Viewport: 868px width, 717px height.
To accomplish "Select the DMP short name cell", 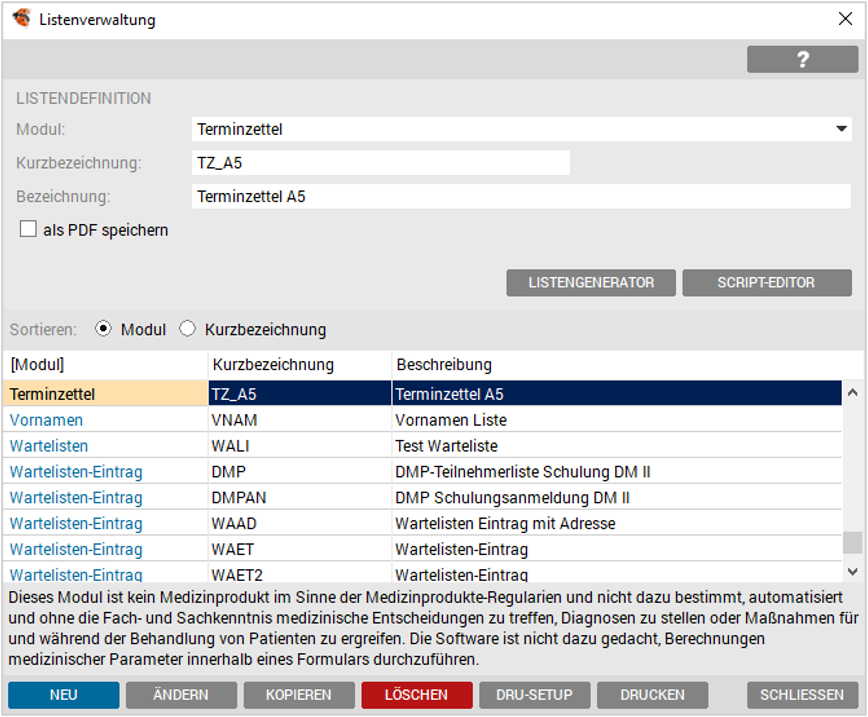I will pyautogui.click(x=299, y=472).
